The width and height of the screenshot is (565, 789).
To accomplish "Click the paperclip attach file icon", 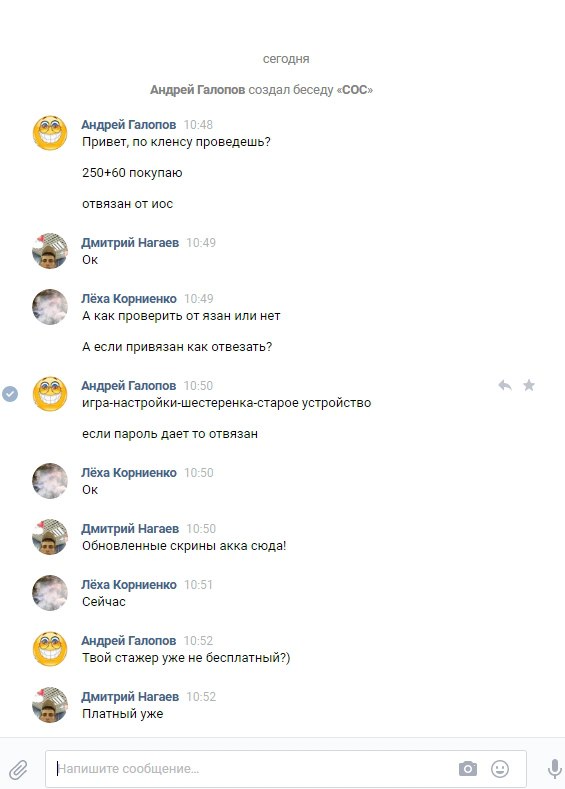I will coord(18,769).
